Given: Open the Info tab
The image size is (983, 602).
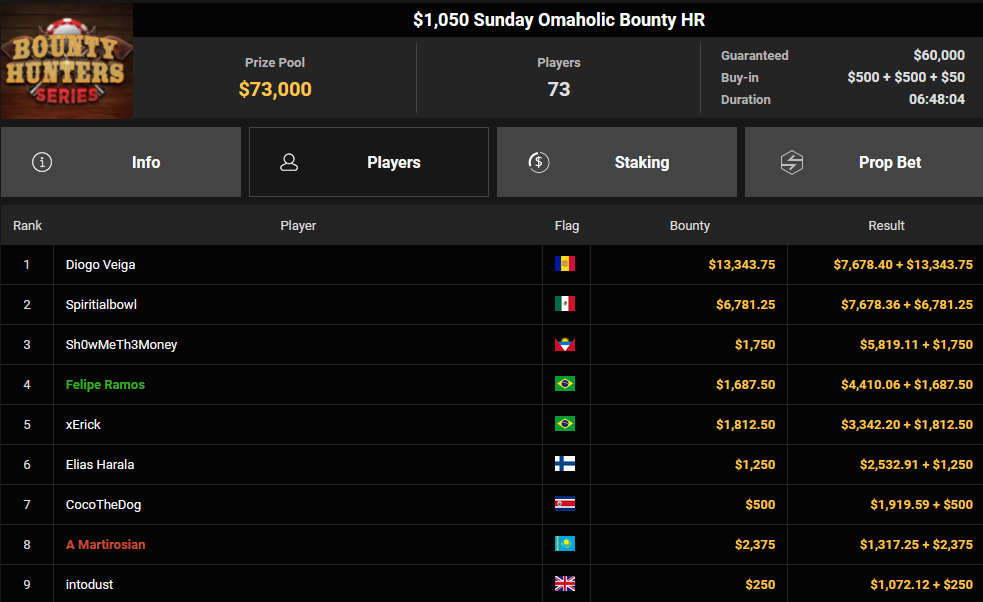Looking at the screenshot, I should click(121, 162).
